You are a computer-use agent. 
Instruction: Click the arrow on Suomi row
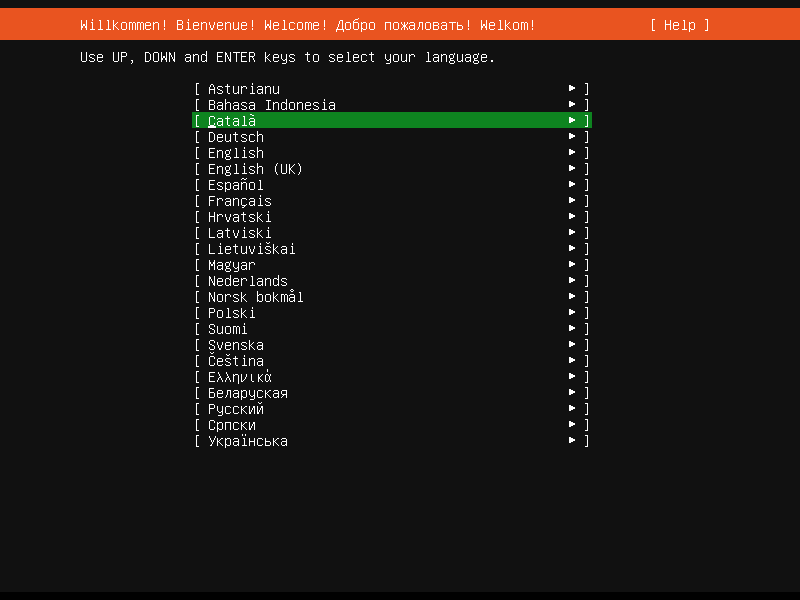tap(572, 329)
